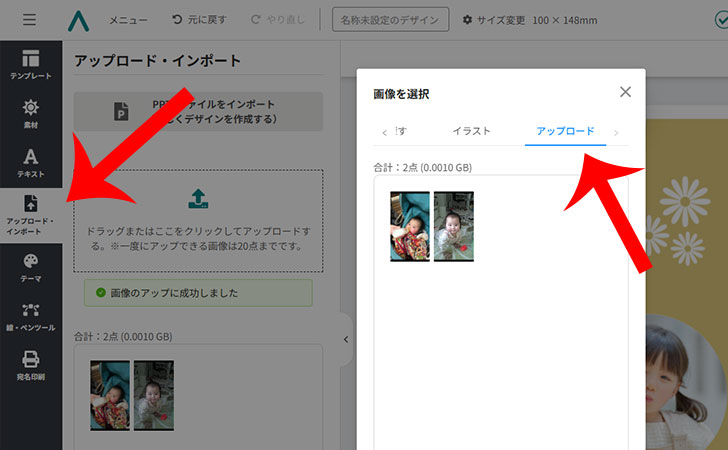Screen dimensions: 728x450
Task: Click メニュー in the top bar
Action: pyautogui.click(x=128, y=20)
